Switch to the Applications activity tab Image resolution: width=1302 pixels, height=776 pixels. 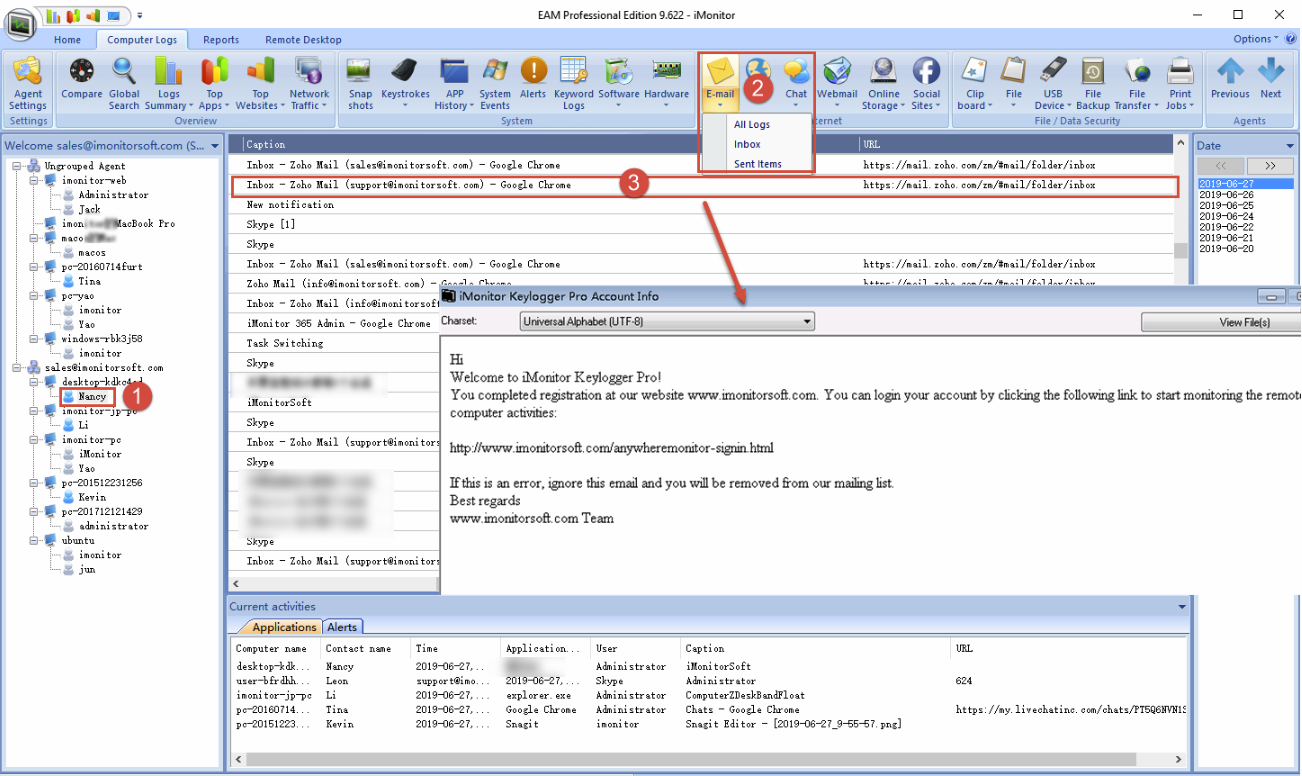click(x=284, y=627)
